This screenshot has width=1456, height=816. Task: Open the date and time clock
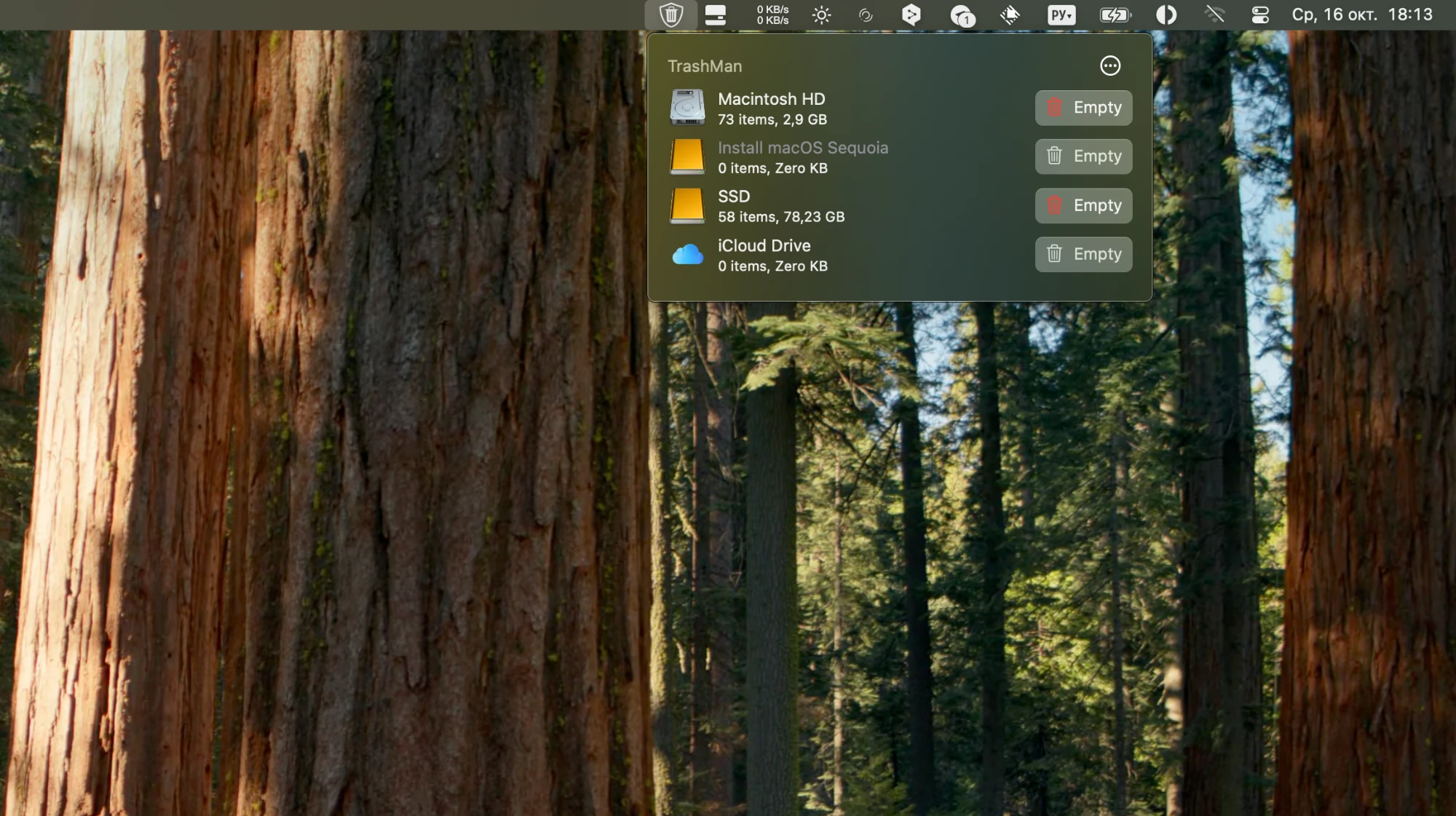point(1361,15)
